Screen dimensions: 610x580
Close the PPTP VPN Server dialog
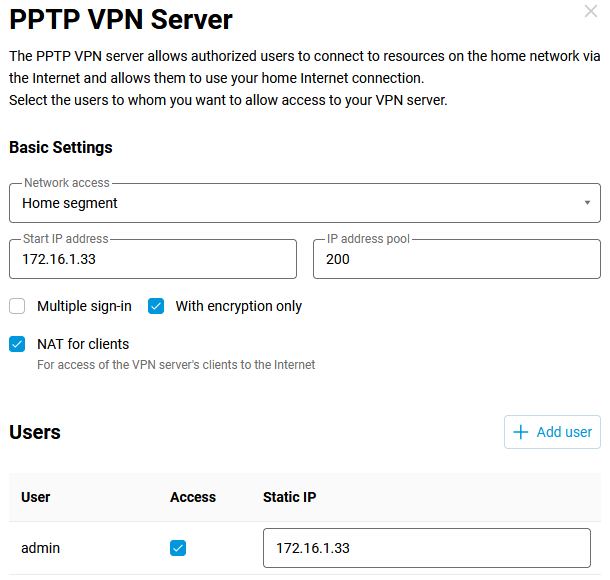pos(590,12)
